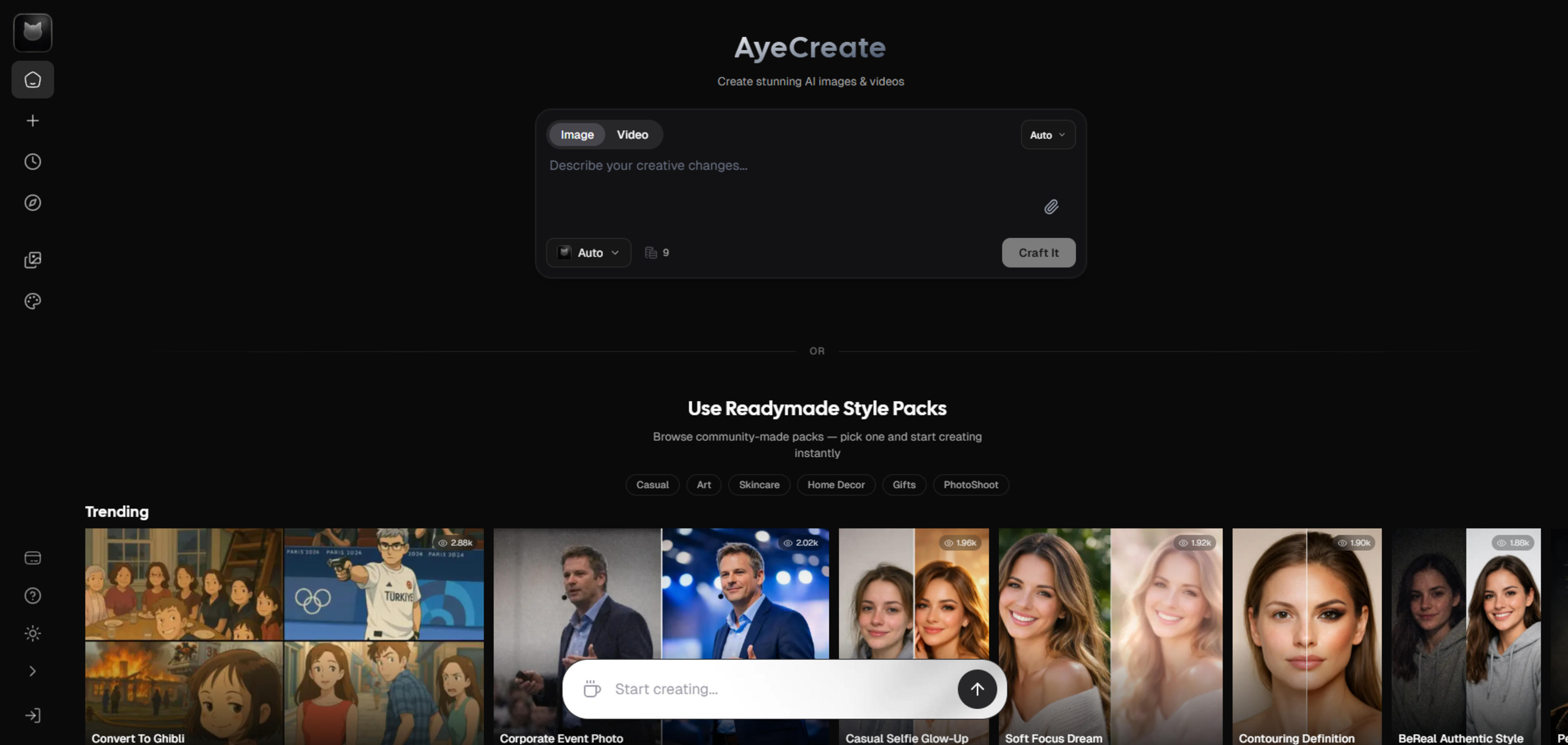Click the 1.90k views badge
This screenshot has height=745, width=1568.
(1354, 543)
